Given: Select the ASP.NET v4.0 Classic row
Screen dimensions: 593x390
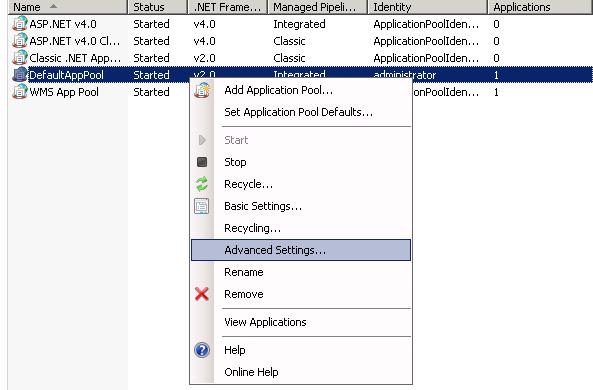Looking at the screenshot, I should click(x=301, y=41).
